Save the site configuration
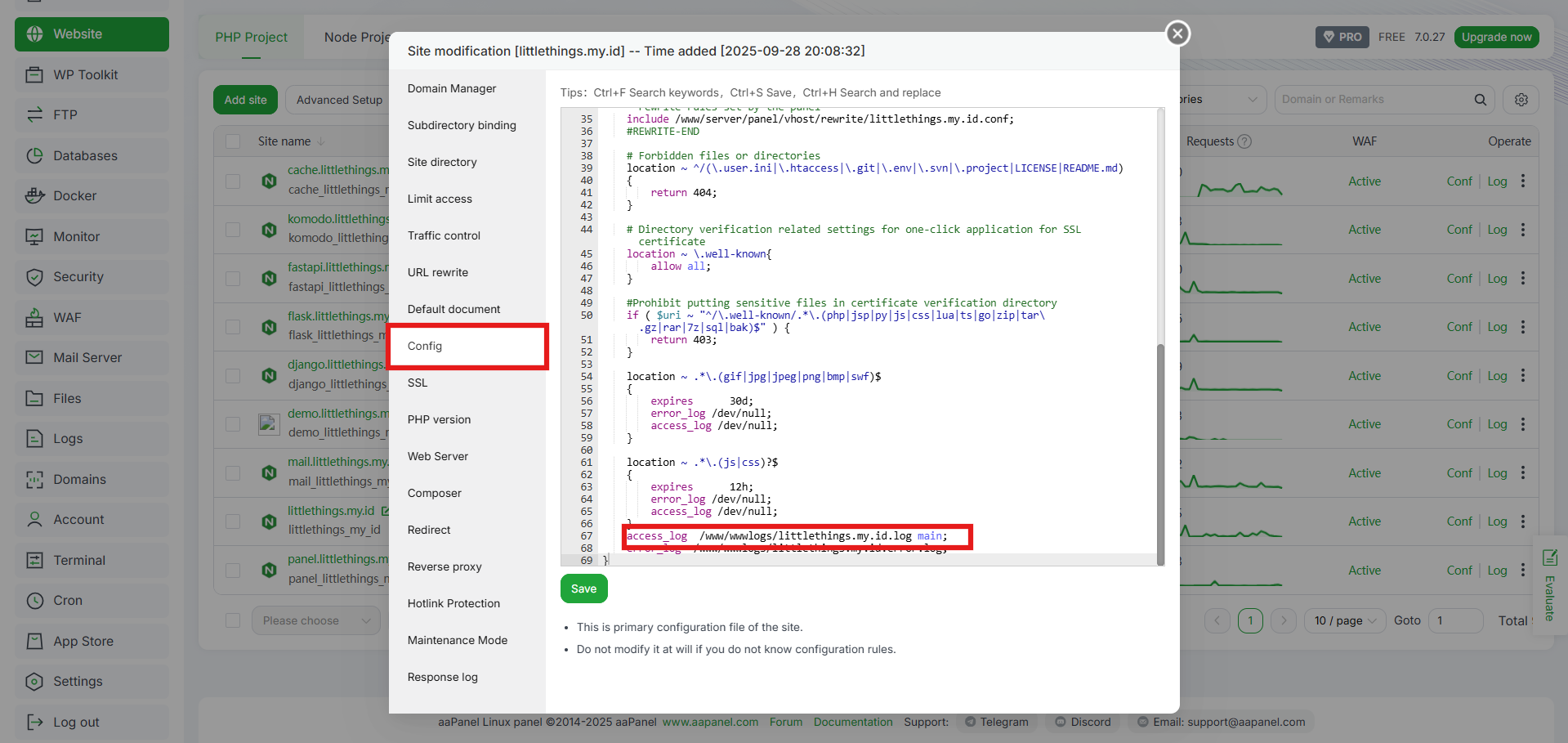 tap(583, 589)
